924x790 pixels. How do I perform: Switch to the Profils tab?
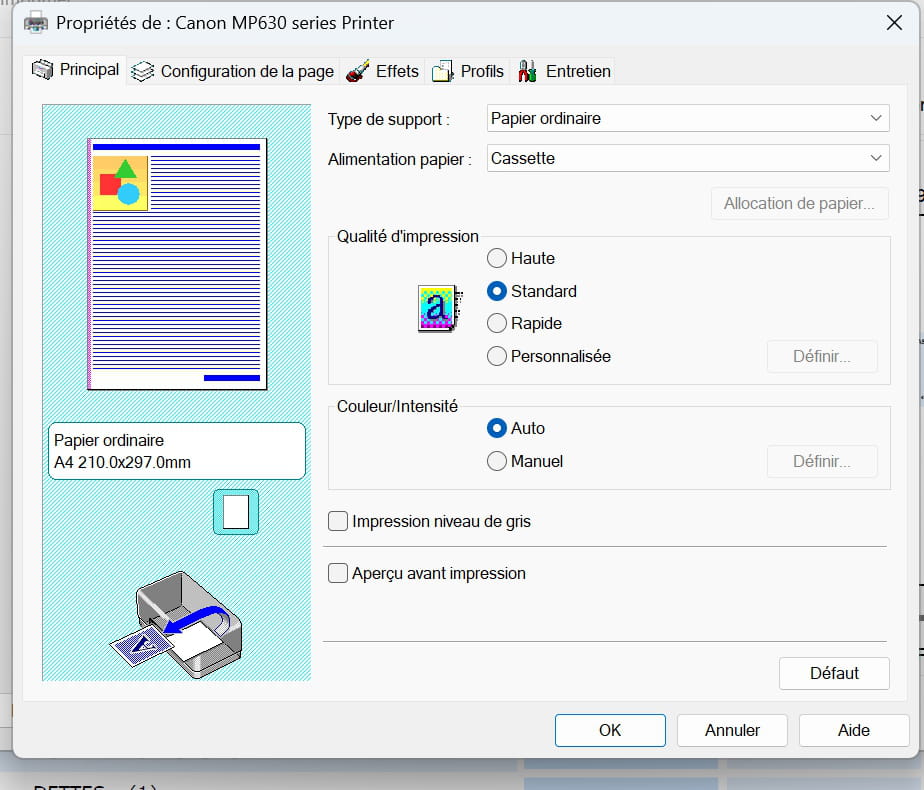click(x=467, y=71)
